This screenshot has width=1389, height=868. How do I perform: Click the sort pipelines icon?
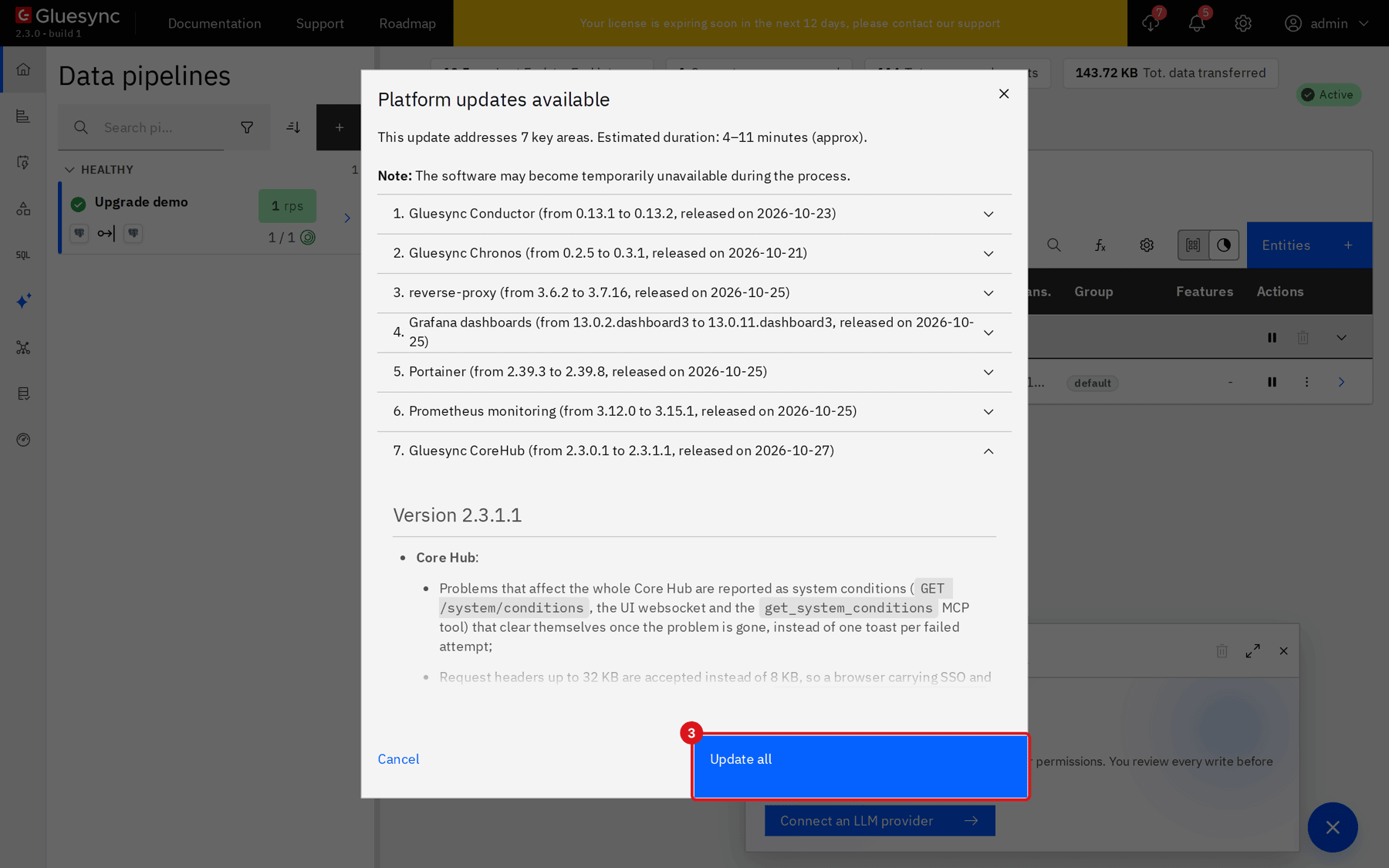point(293,127)
